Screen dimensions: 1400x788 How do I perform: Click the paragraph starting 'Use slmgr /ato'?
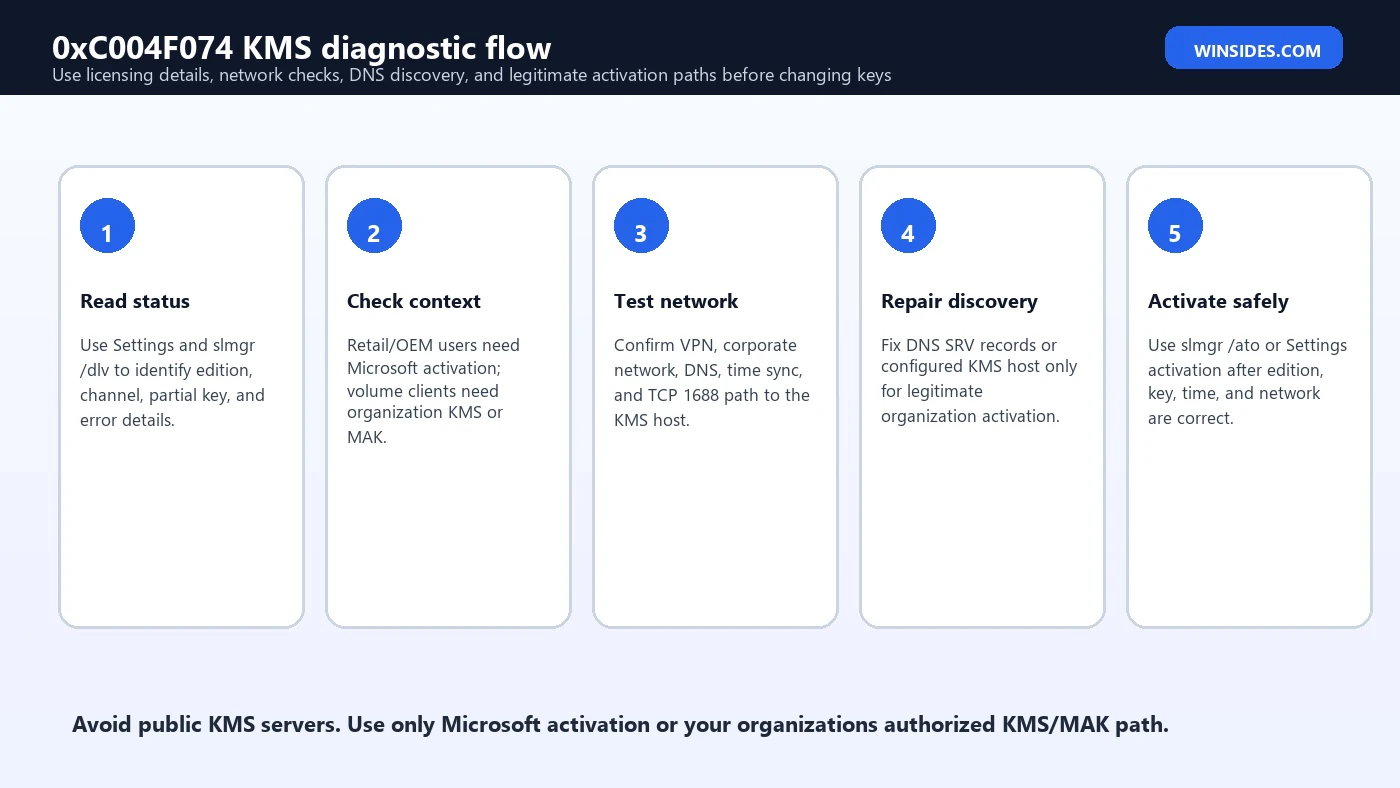pos(1247,381)
